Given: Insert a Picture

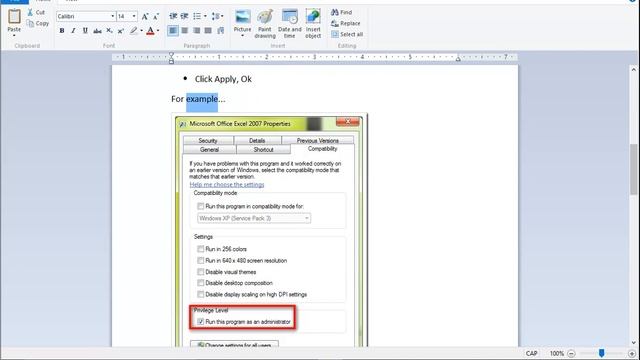Looking at the screenshot, I should pos(242,21).
